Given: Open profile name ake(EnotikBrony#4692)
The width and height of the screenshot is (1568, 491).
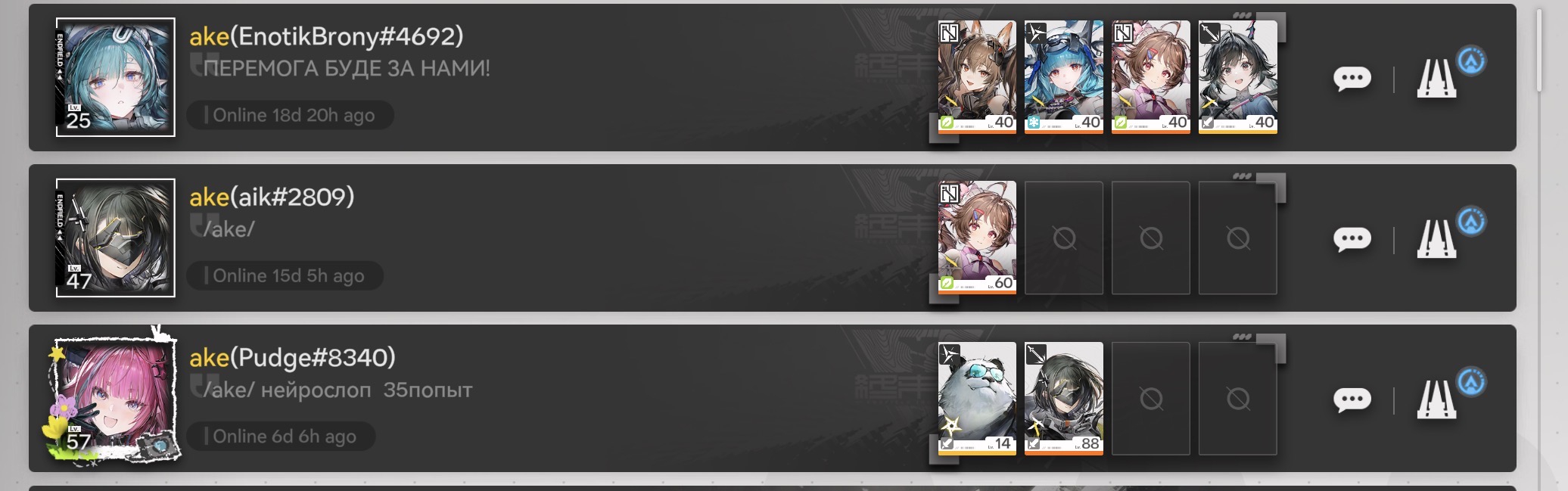Looking at the screenshot, I should pyautogui.click(x=326, y=36).
